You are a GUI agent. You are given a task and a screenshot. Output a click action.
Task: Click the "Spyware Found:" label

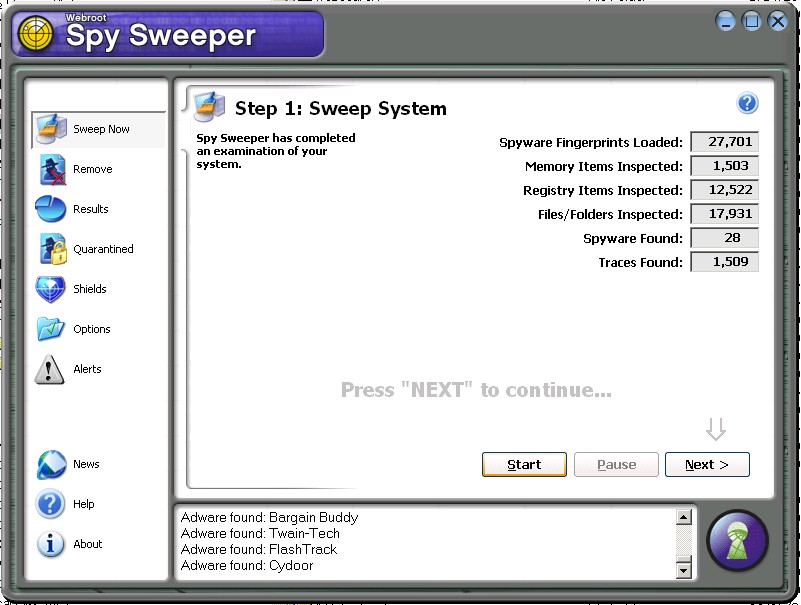tap(633, 239)
